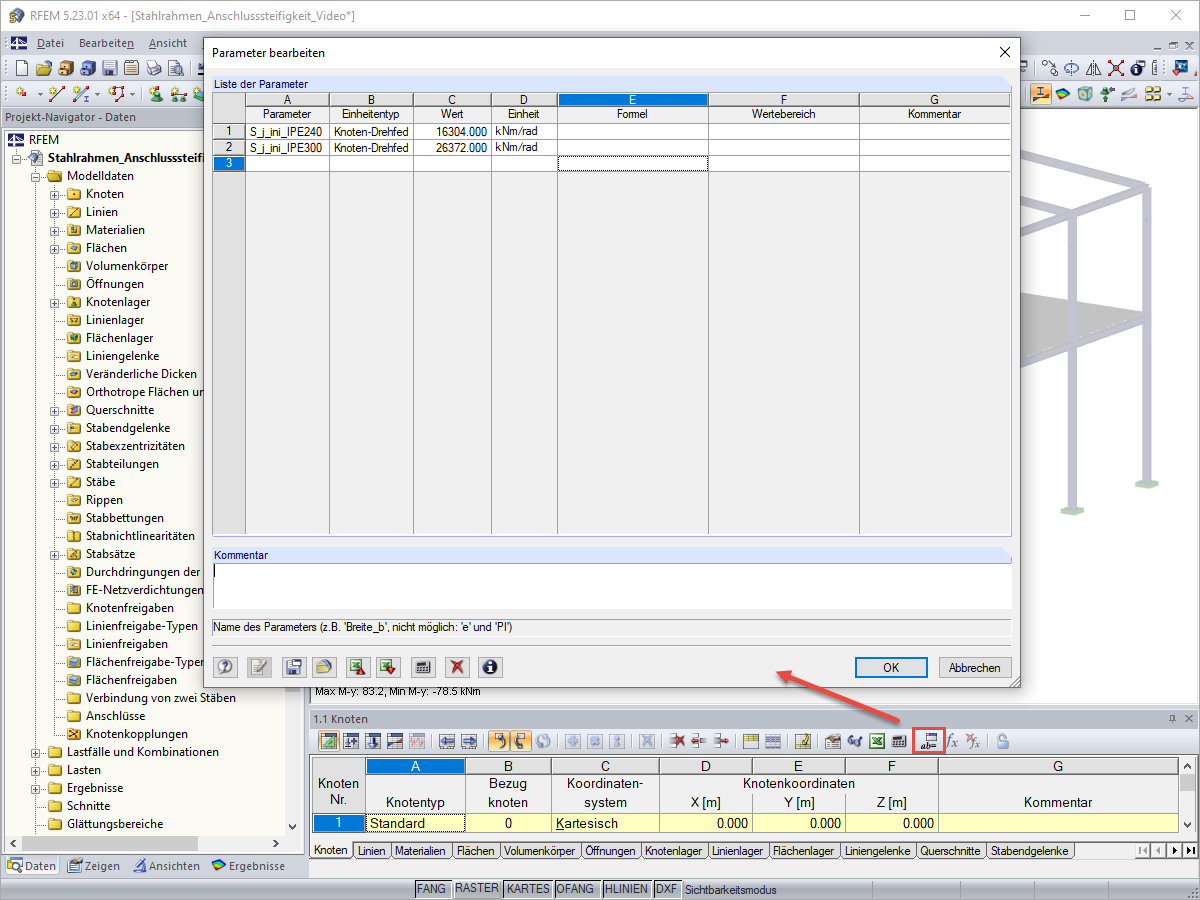Image resolution: width=1200 pixels, height=900 pixels.
Task: Switch to the Stabendgelenke table tab
Action: tap(1029, 851)
